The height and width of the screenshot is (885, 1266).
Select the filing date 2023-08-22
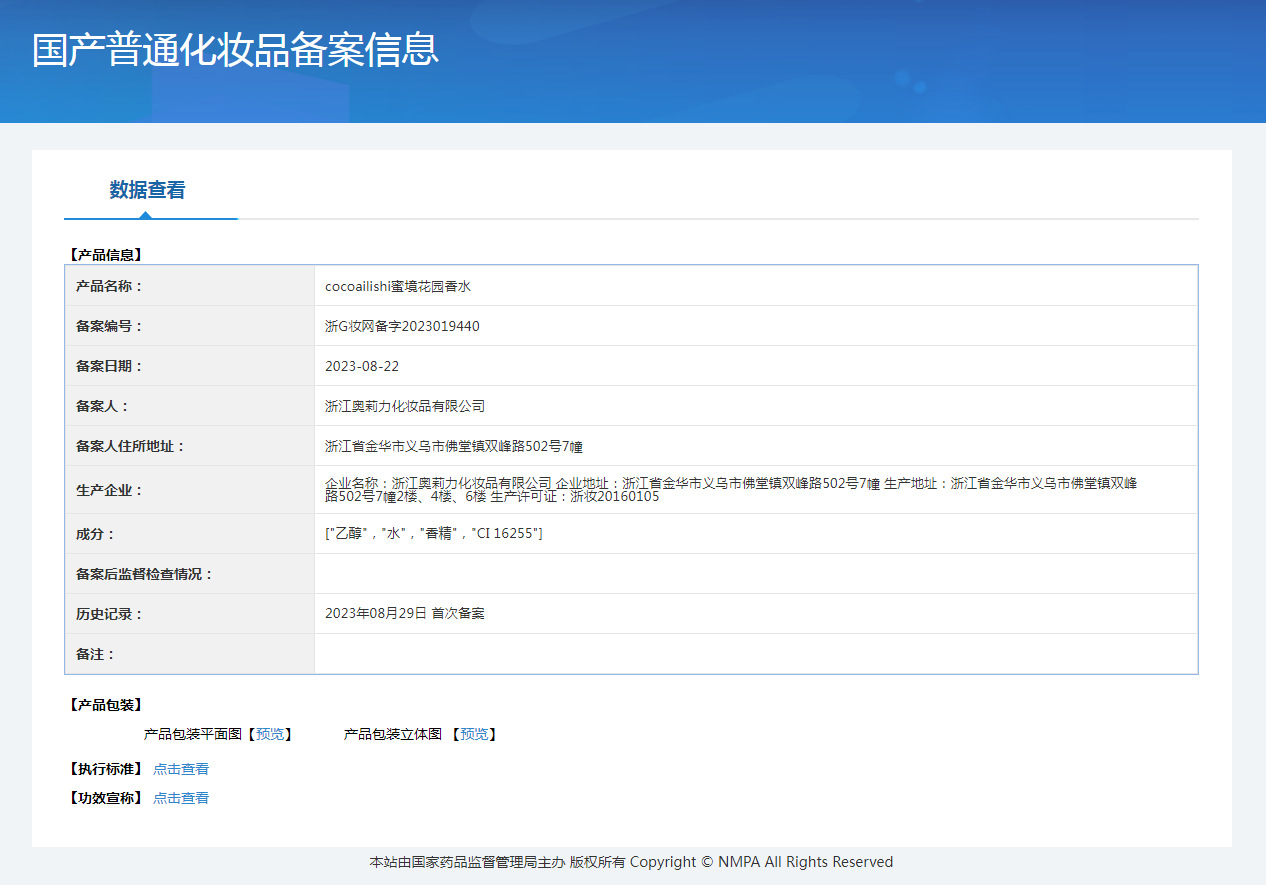pyautogui.click(x=362, y=366)
